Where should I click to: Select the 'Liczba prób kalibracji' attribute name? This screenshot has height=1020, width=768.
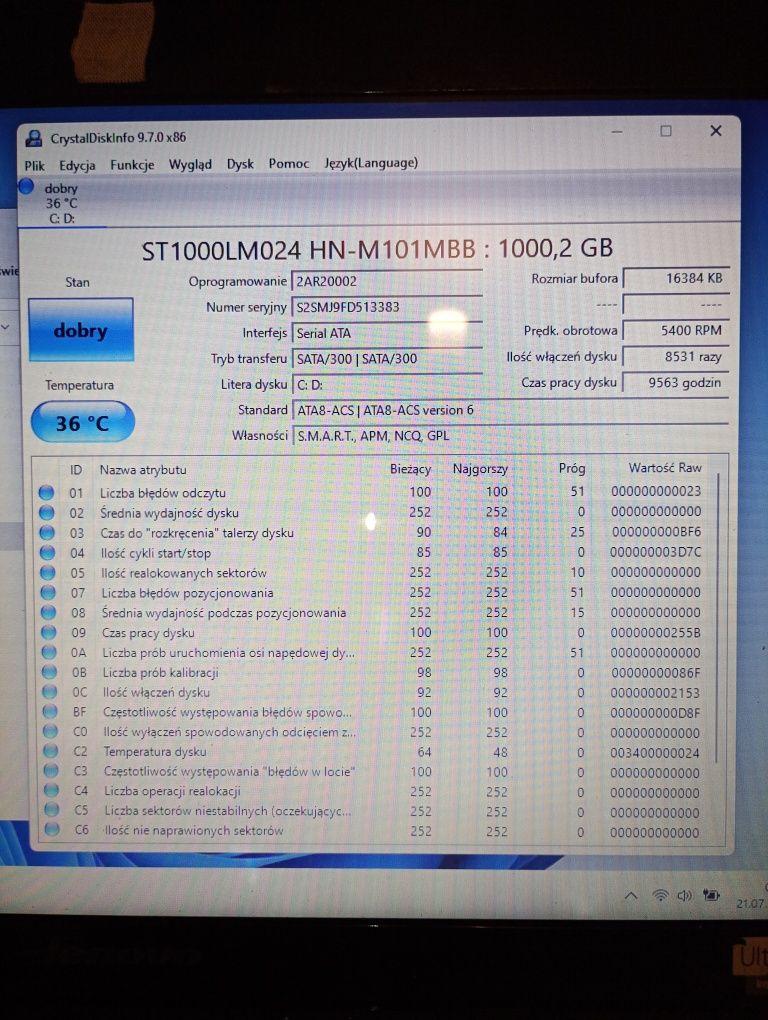tap(161, 673)
